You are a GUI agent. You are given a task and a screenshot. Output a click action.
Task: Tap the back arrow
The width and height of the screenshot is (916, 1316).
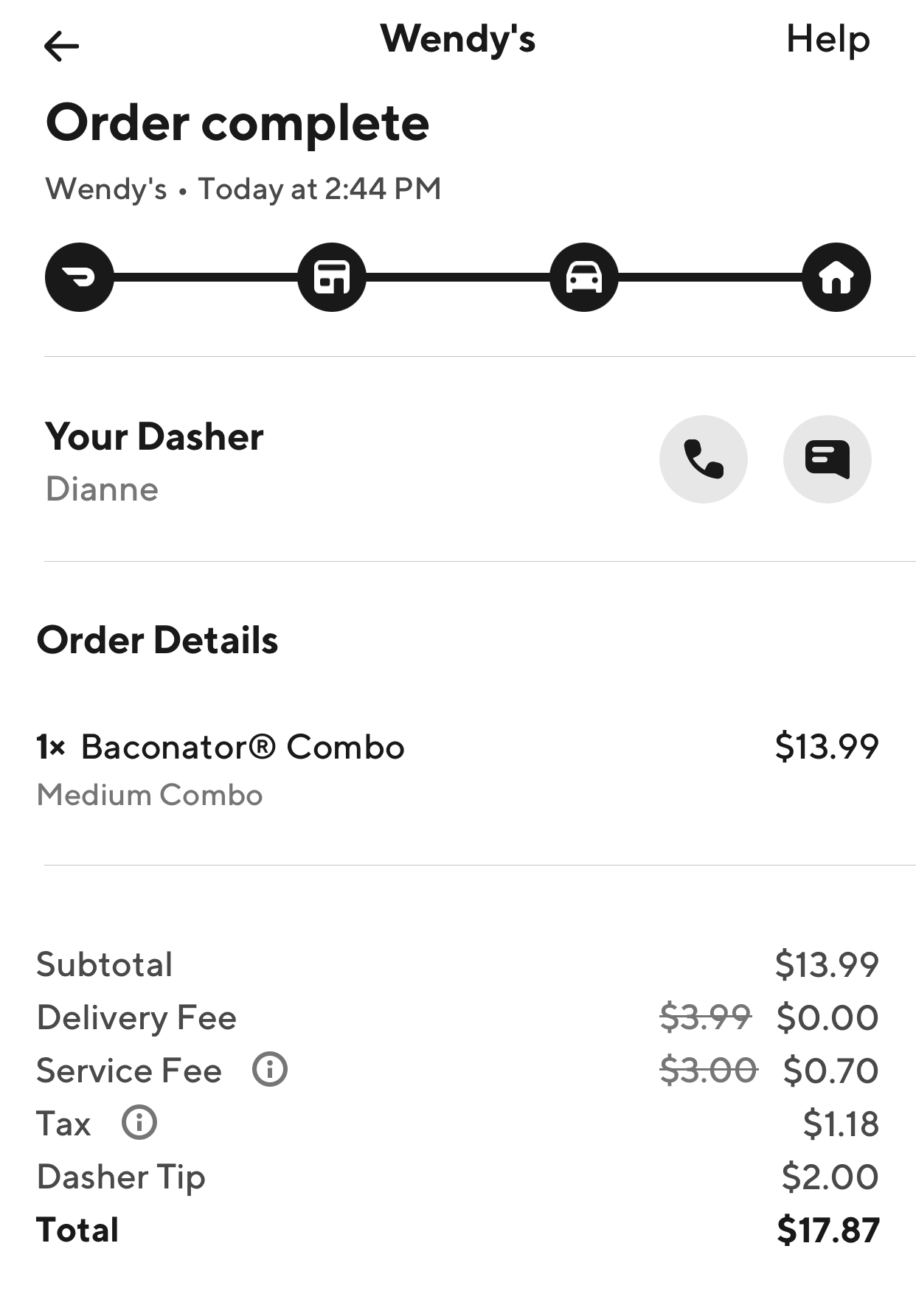click(x=61, y=46)
